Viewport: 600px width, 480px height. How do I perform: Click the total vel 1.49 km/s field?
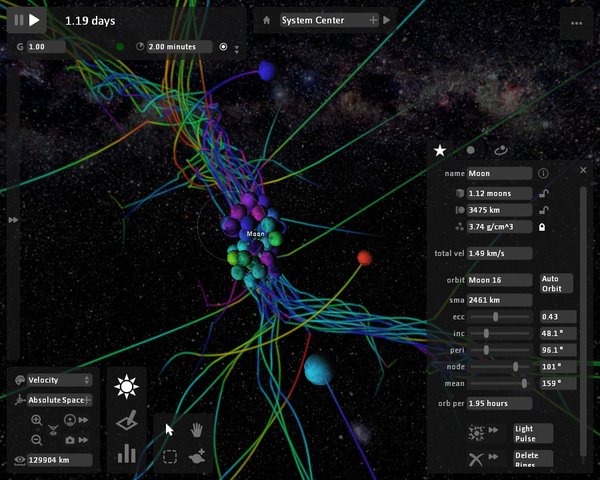pos(499,253)
